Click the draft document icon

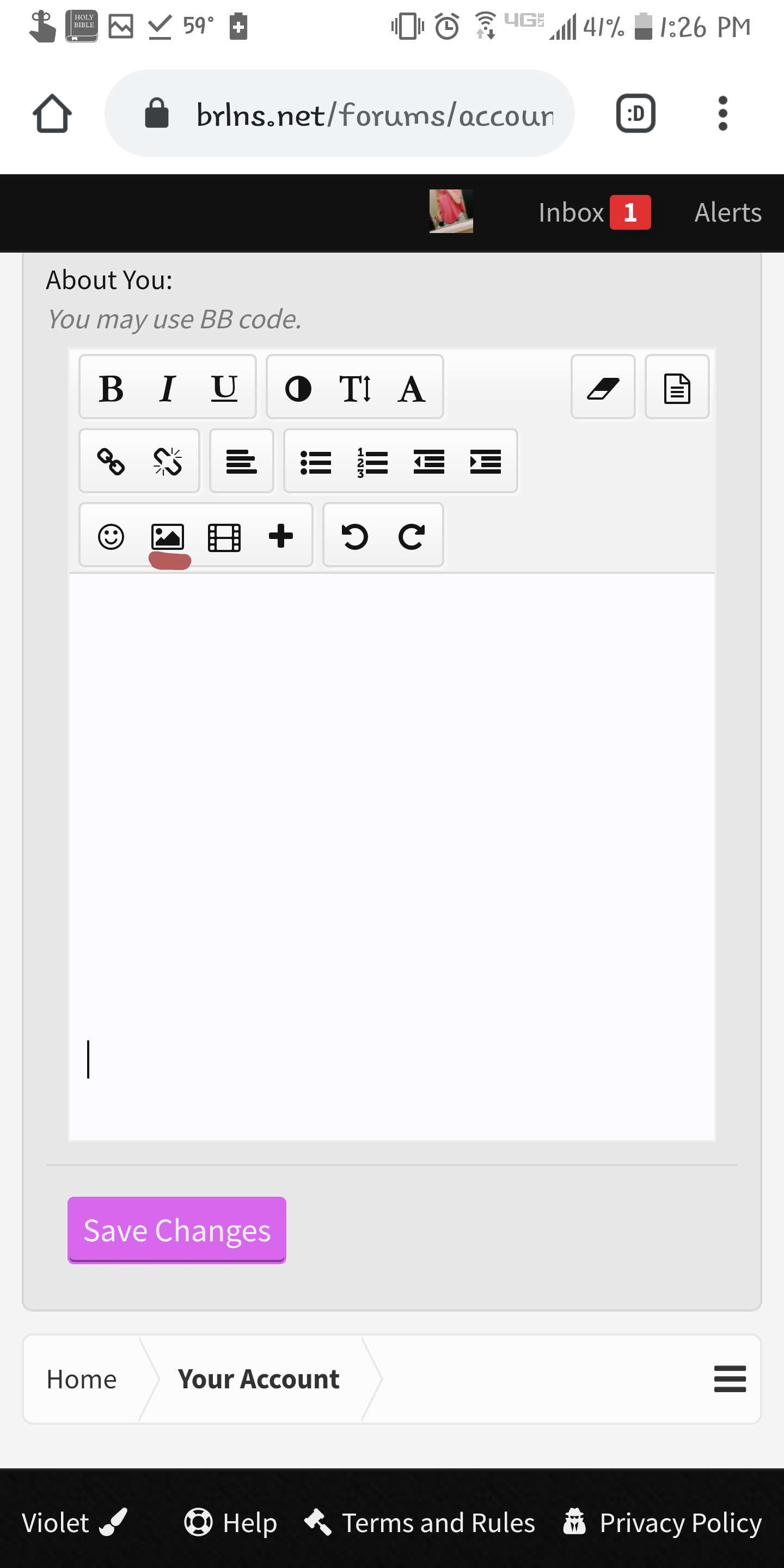(677, 388)
